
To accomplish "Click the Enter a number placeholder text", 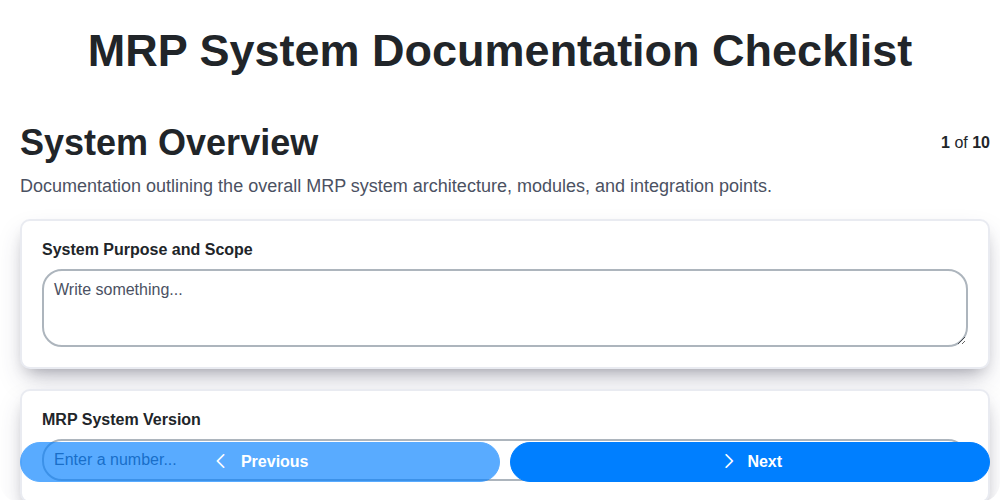I will coord(115,460).
